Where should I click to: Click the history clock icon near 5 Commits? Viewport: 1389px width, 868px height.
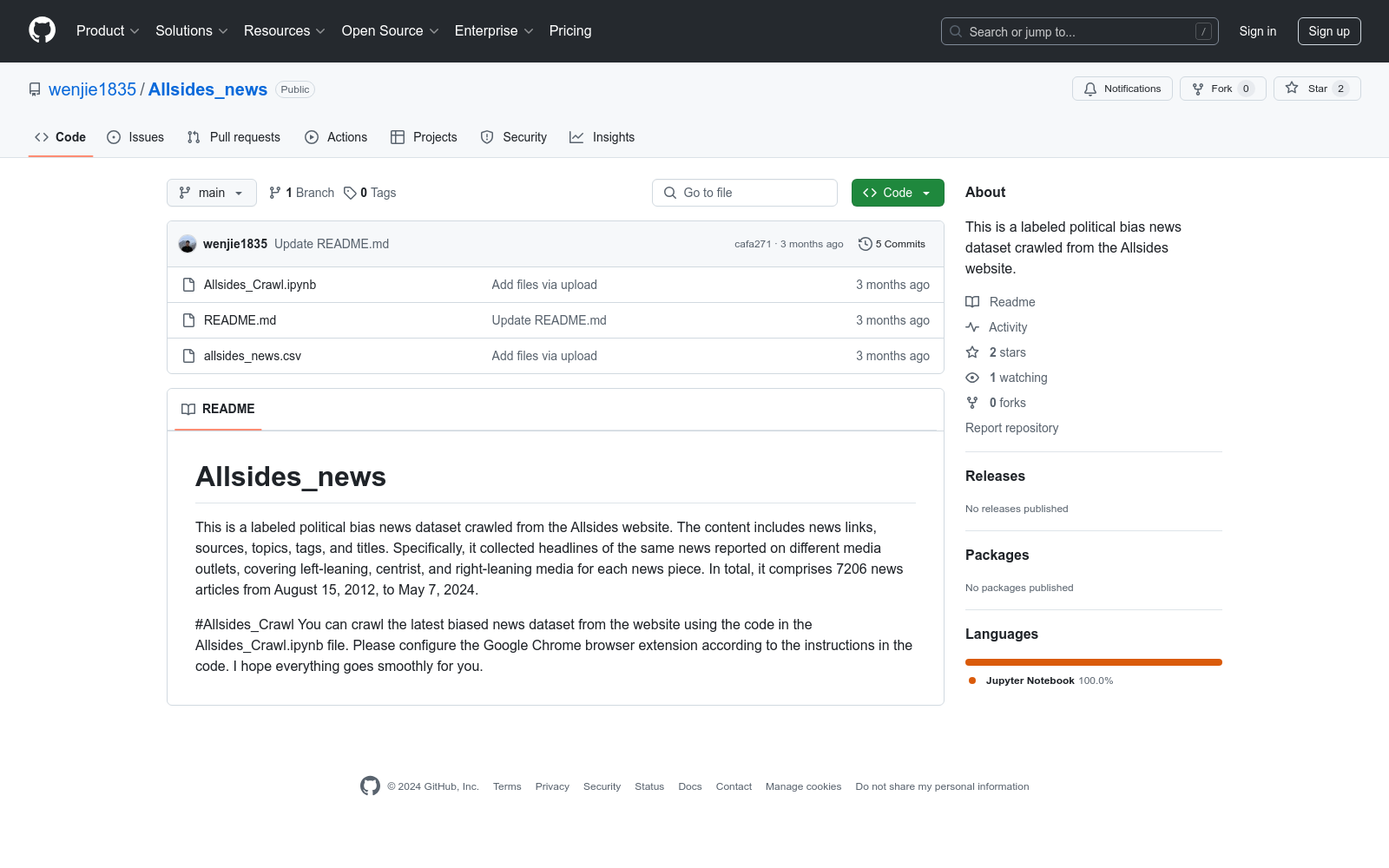coord(865,244)
